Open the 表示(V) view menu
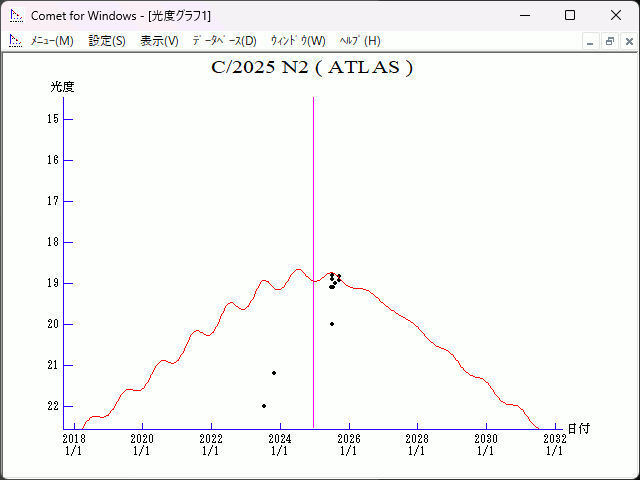Image resolution: width=640 pixels, height=480 pixels. pos(159,41)
